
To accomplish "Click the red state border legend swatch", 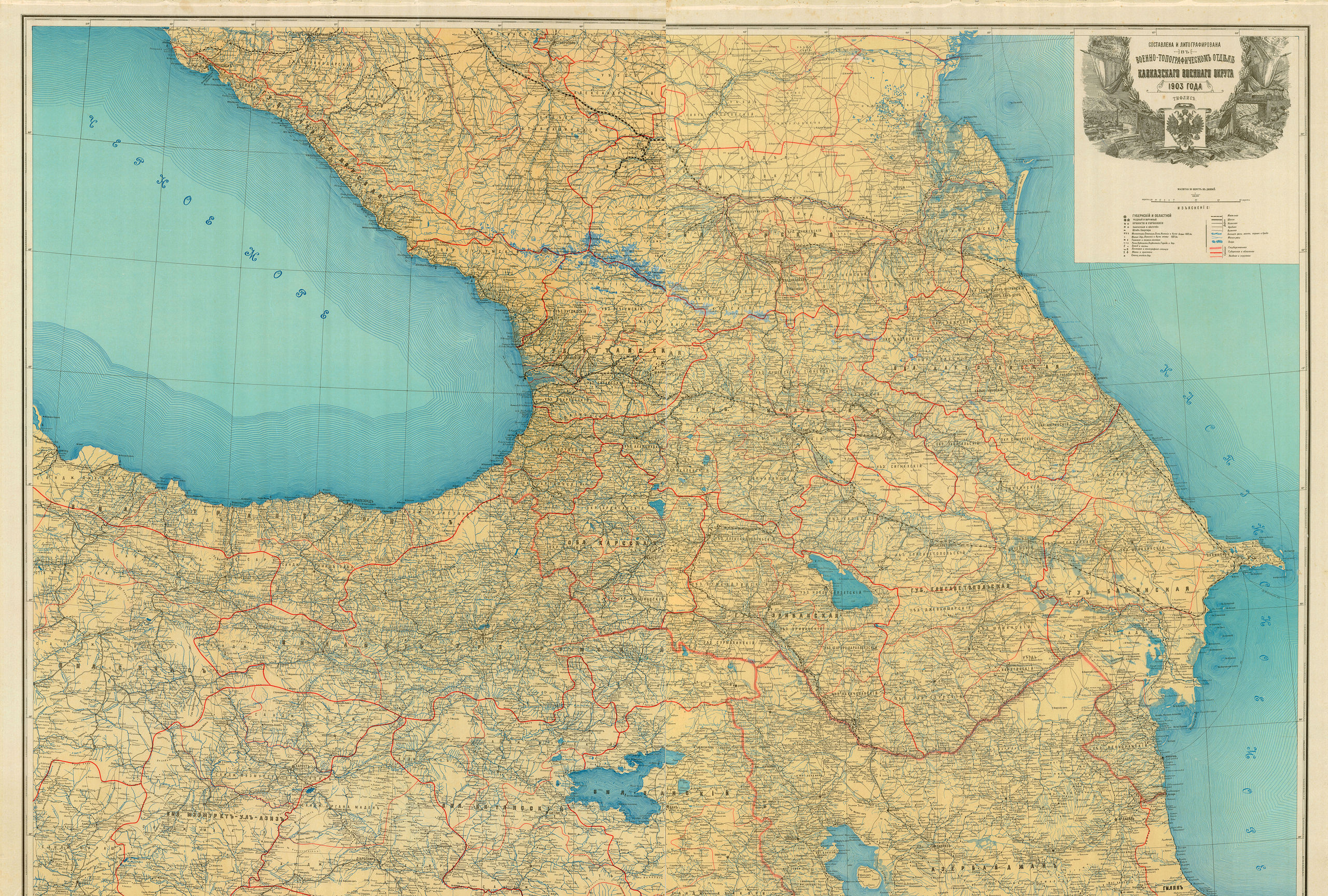I will 1216,248.
